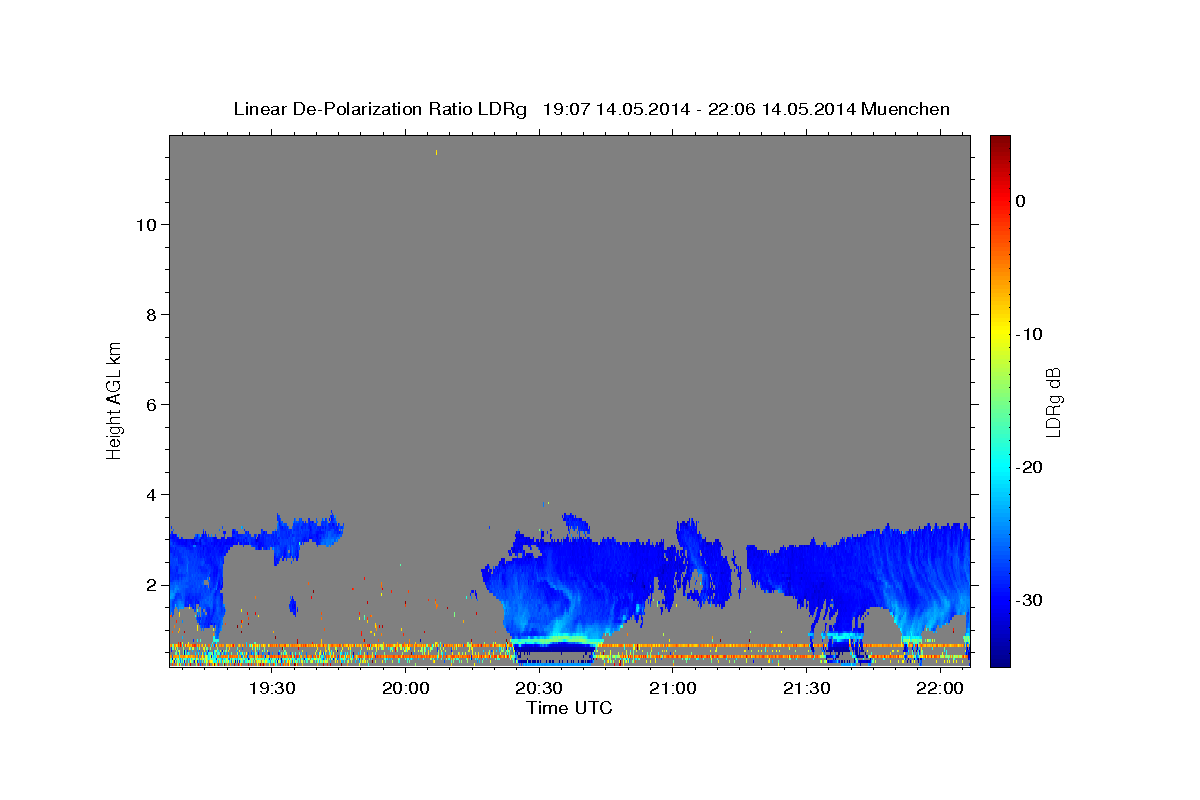
Task: Click the 20:30 time tick label
Action: (x=539, y=688)
